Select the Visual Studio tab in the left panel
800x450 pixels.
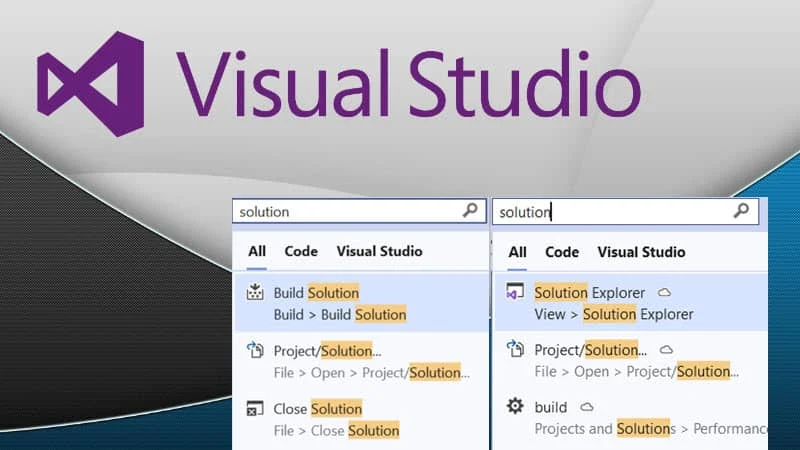pos(379,251)
